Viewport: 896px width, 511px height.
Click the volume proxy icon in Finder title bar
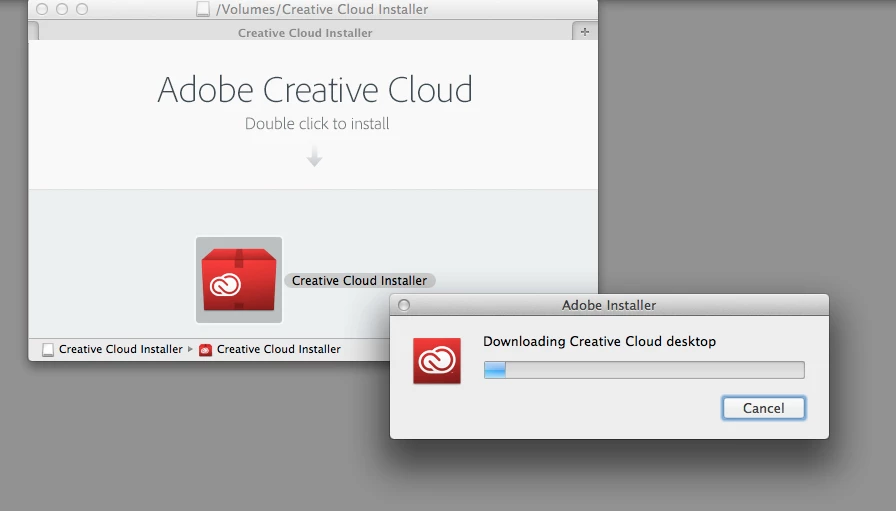pos(203,9)
